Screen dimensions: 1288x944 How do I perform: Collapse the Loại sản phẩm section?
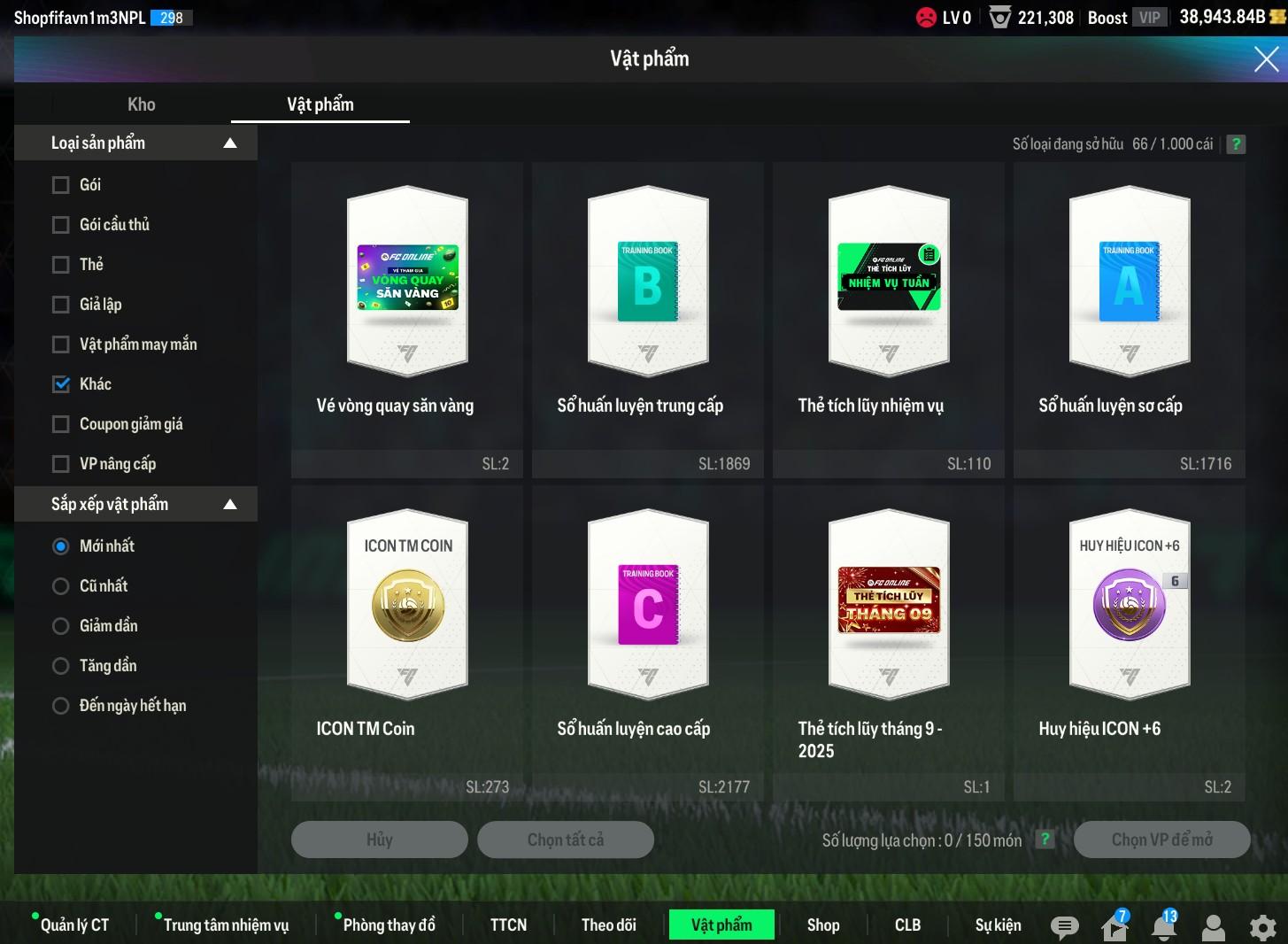tap(230, 143)
